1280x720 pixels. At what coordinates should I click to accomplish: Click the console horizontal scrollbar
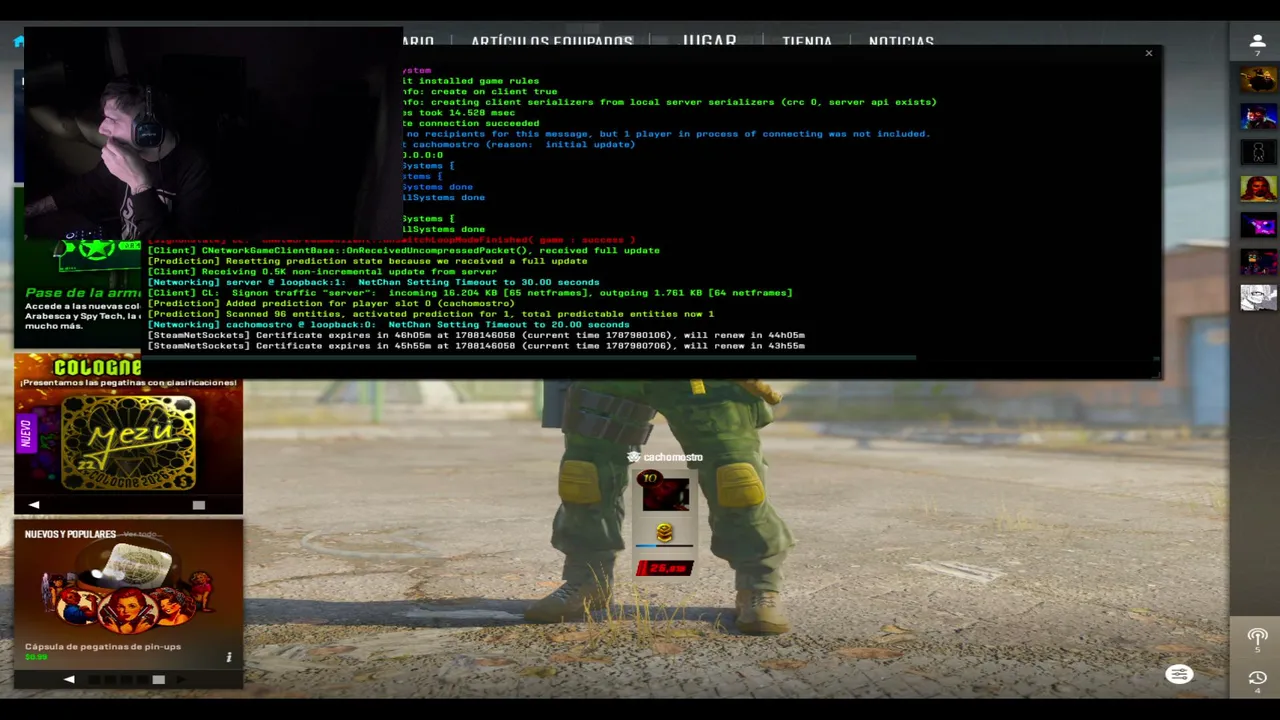pyautogui.click(x=530, y=358)
